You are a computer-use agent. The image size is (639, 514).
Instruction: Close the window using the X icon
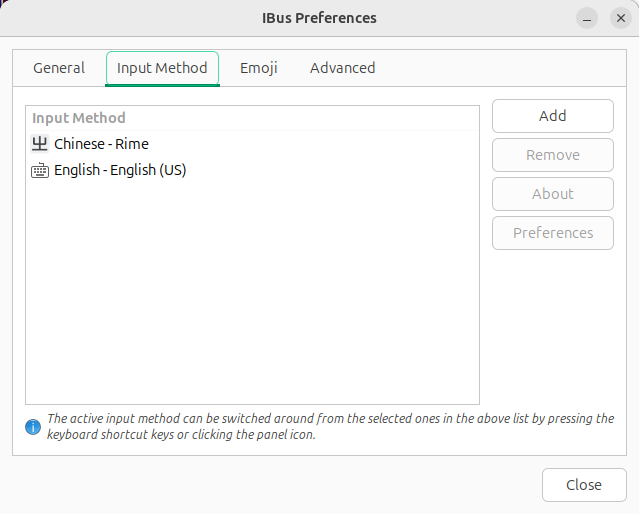tap(621, 18)
